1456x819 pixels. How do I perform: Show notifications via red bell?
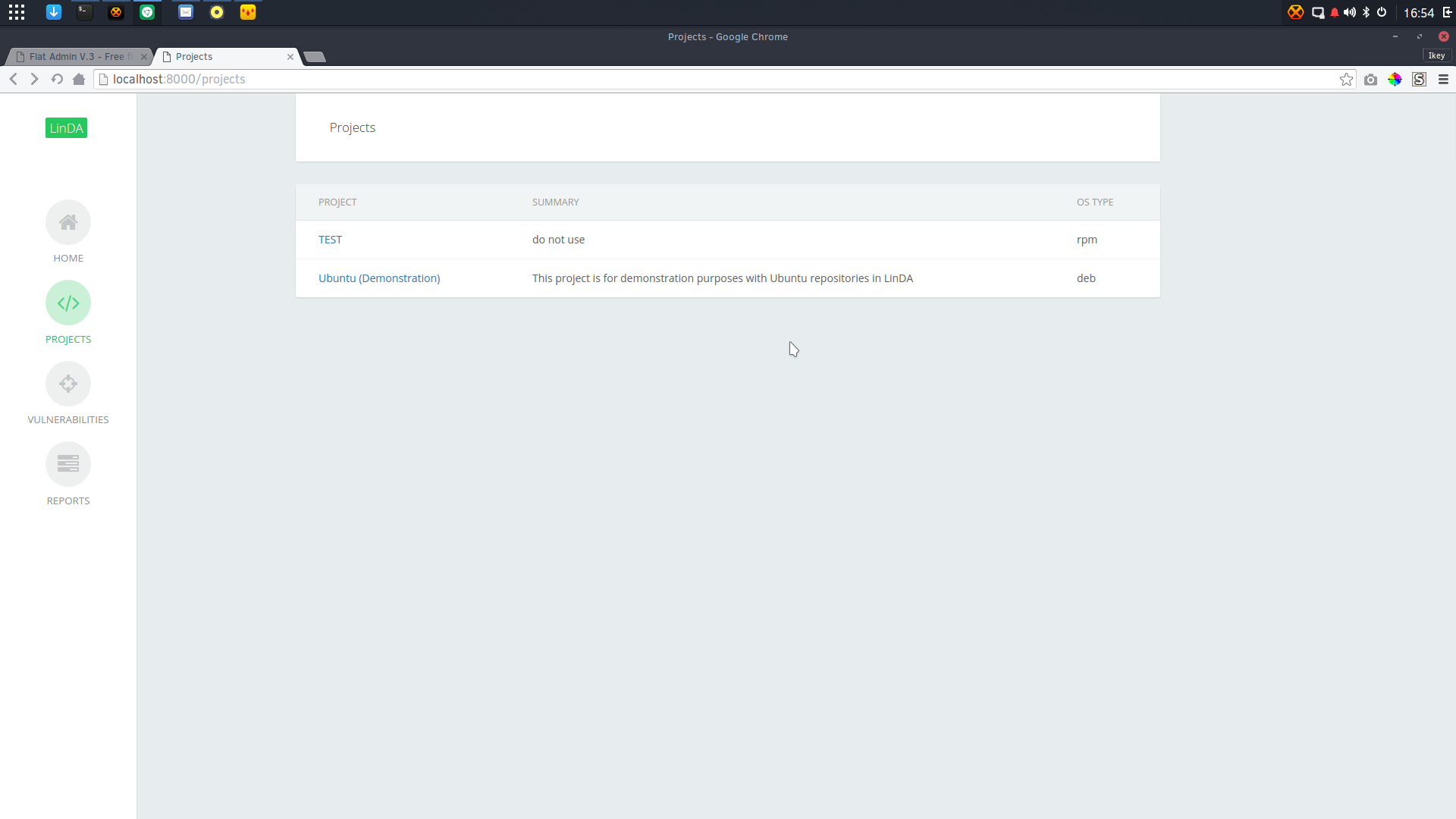(1335, 12)
